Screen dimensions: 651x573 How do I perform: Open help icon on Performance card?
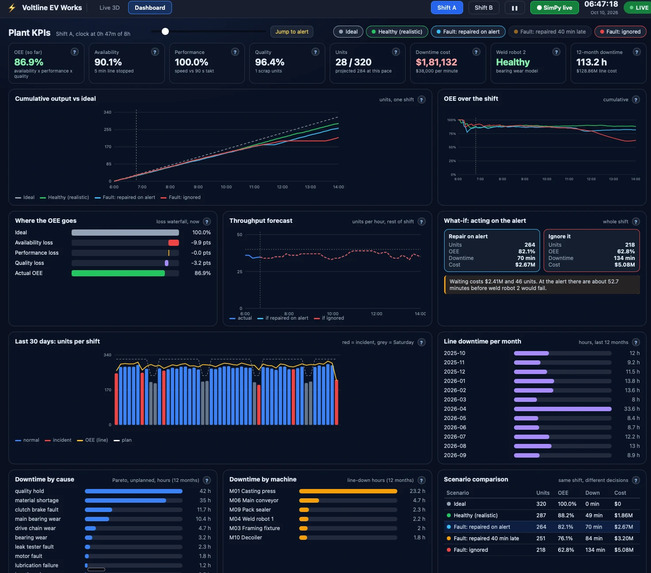235,52
